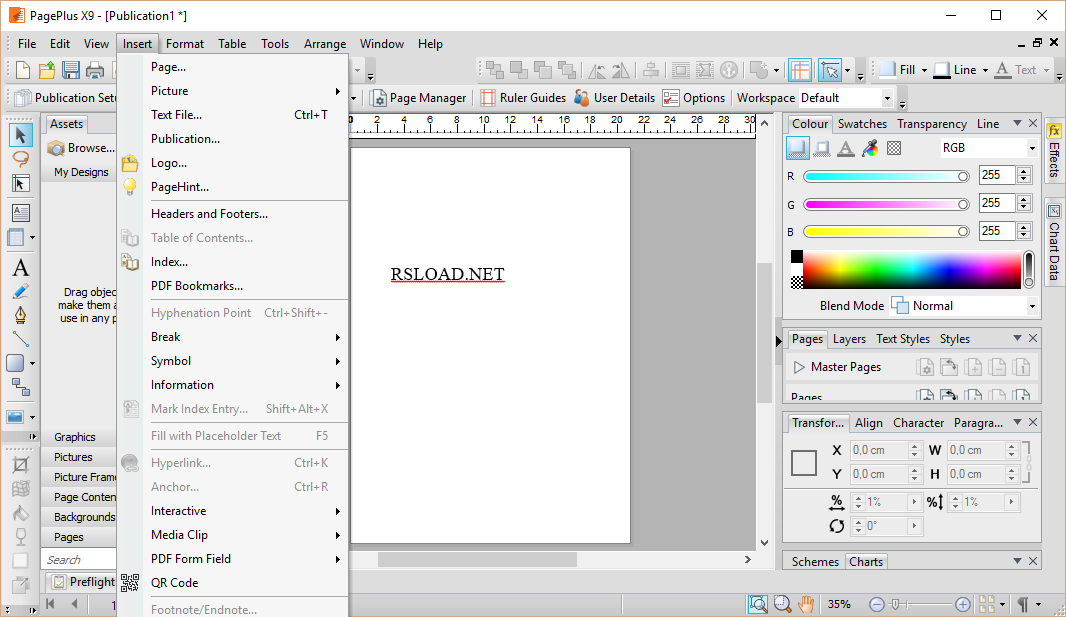Select the Pointer tool in the left toolbar
Image resolution: width=1066 pixels, height=617 pixels.
point(20,135)
